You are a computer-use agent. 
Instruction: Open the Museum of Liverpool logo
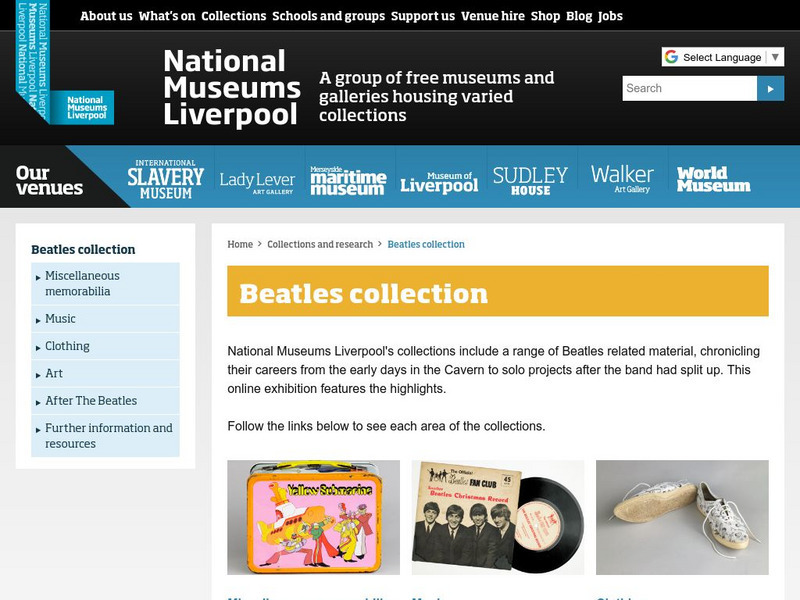point(439,182)
